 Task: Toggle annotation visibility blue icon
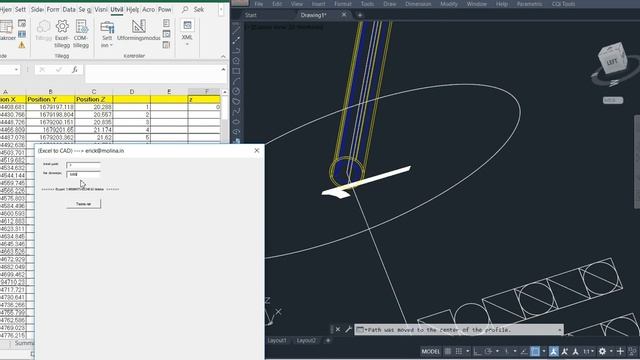click(554, 351)
